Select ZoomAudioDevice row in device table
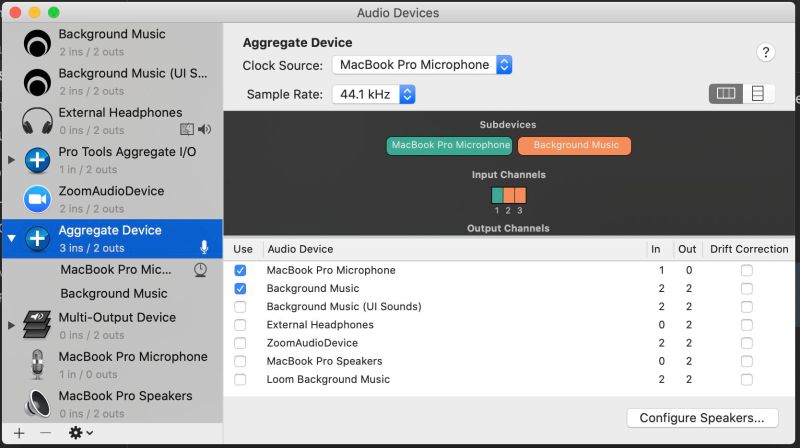 (509, 343)
